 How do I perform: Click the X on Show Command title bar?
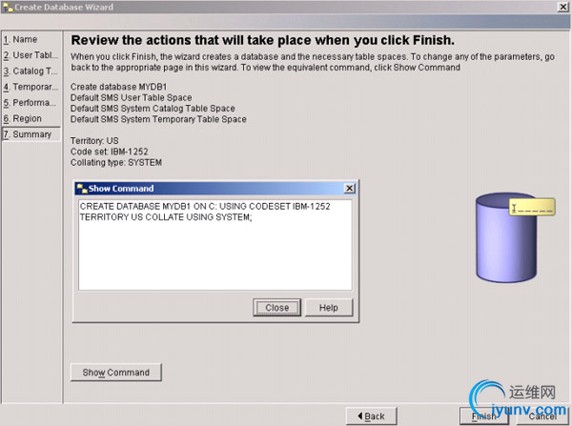[x=349, y=188]
